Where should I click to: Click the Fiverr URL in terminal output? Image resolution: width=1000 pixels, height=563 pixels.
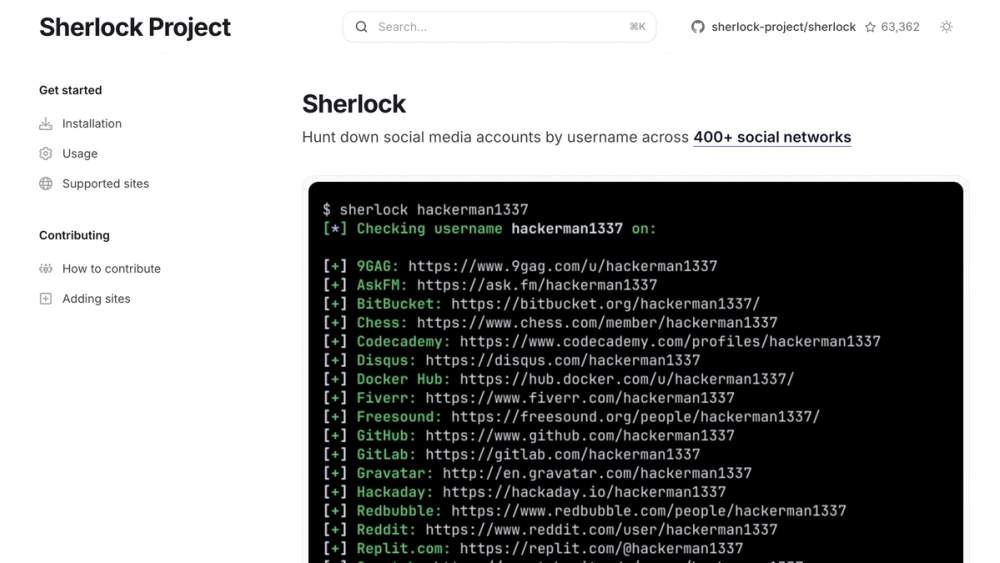click(x=580, y=398)
